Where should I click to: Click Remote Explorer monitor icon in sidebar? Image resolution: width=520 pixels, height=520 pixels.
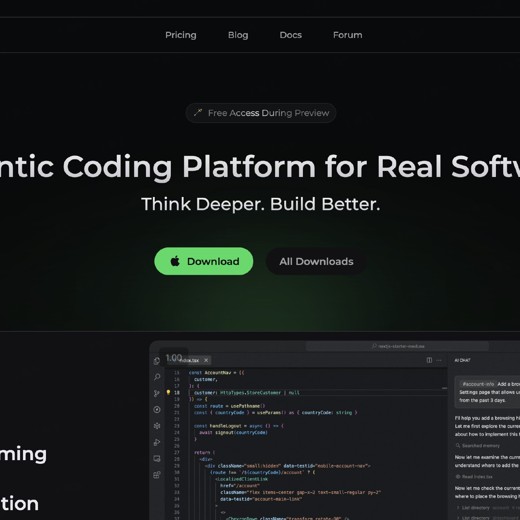pos(157,459)
